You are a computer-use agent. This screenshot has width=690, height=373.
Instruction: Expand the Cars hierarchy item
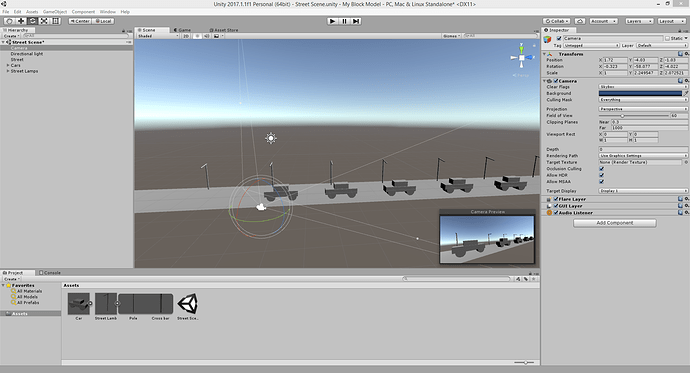click(x=8, y=65)
